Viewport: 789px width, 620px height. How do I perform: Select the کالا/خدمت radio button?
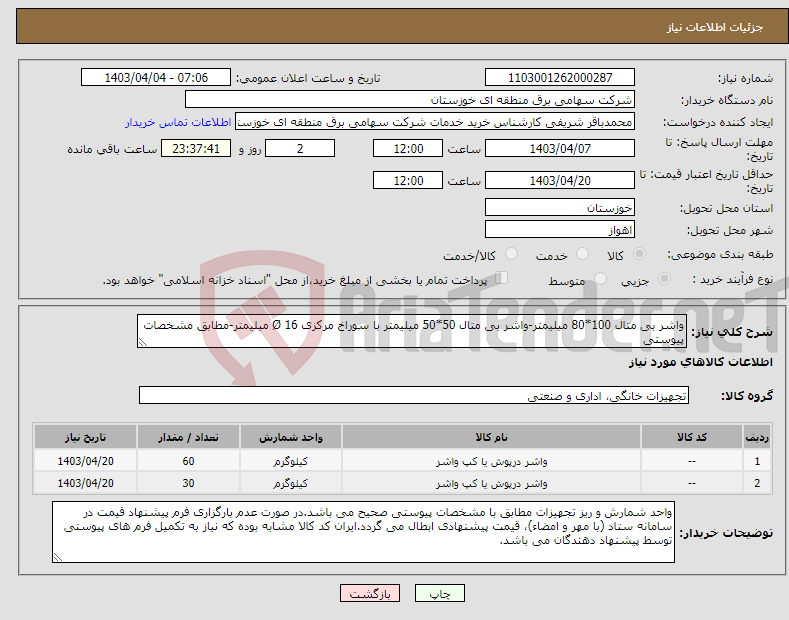511,254
